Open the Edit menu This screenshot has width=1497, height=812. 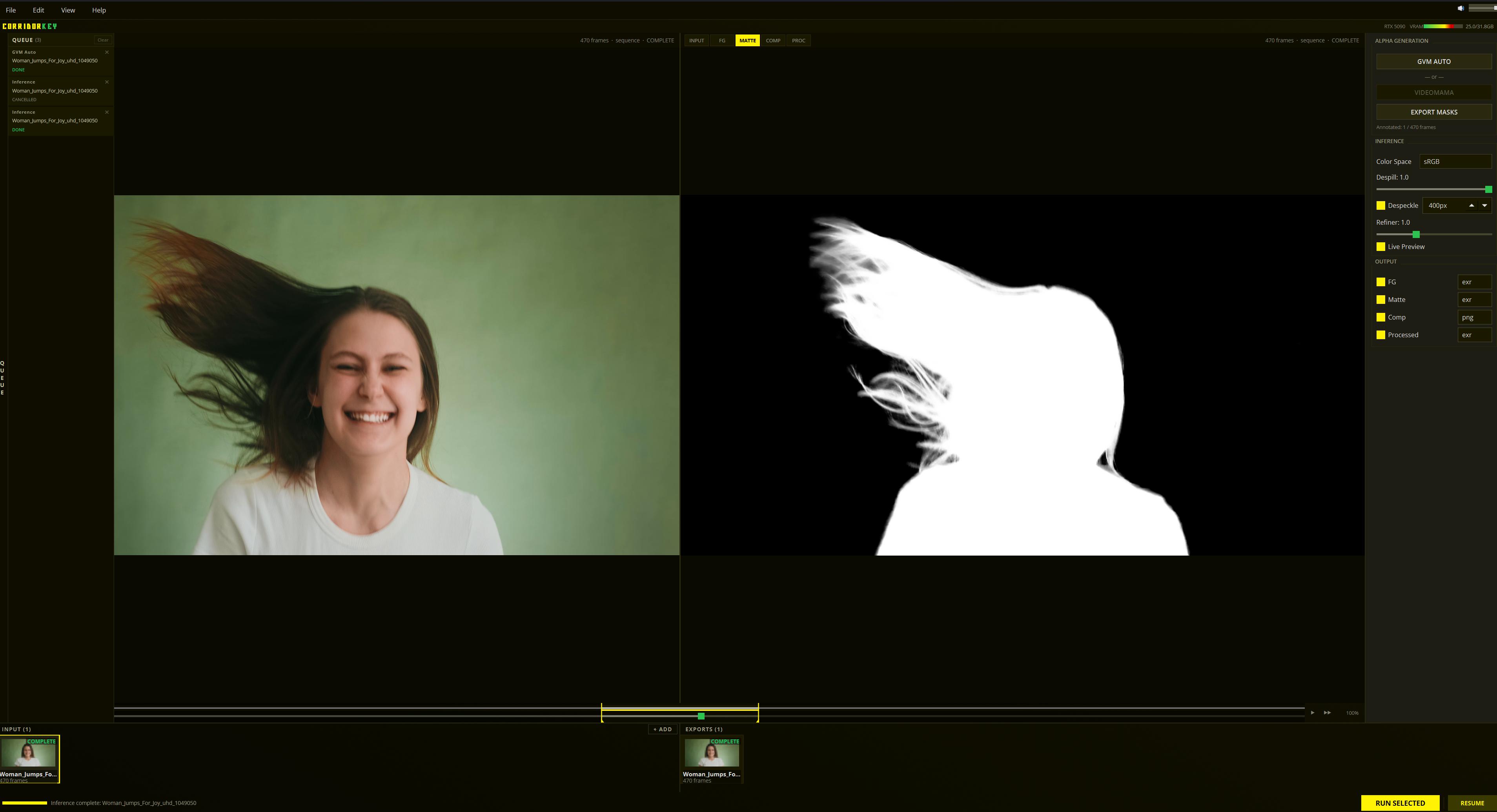[x=38, y=10]
